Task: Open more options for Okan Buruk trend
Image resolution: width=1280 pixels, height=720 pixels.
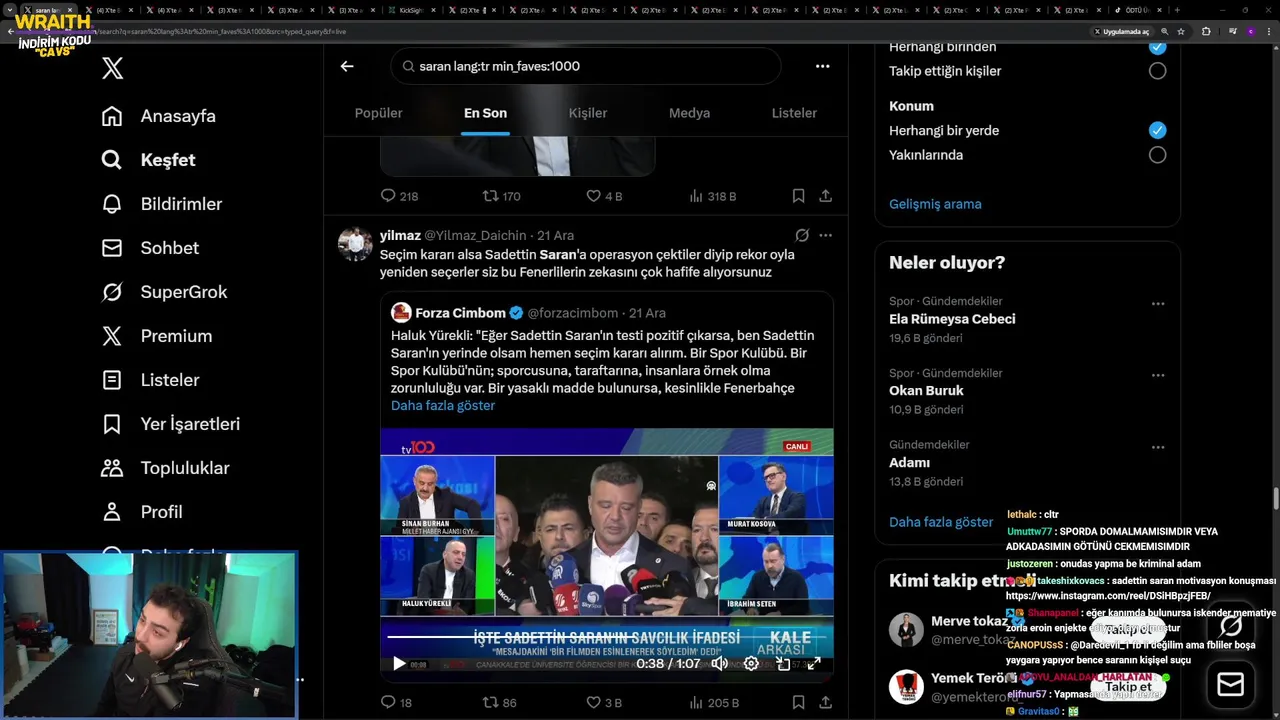Action: pos(1157,376)
